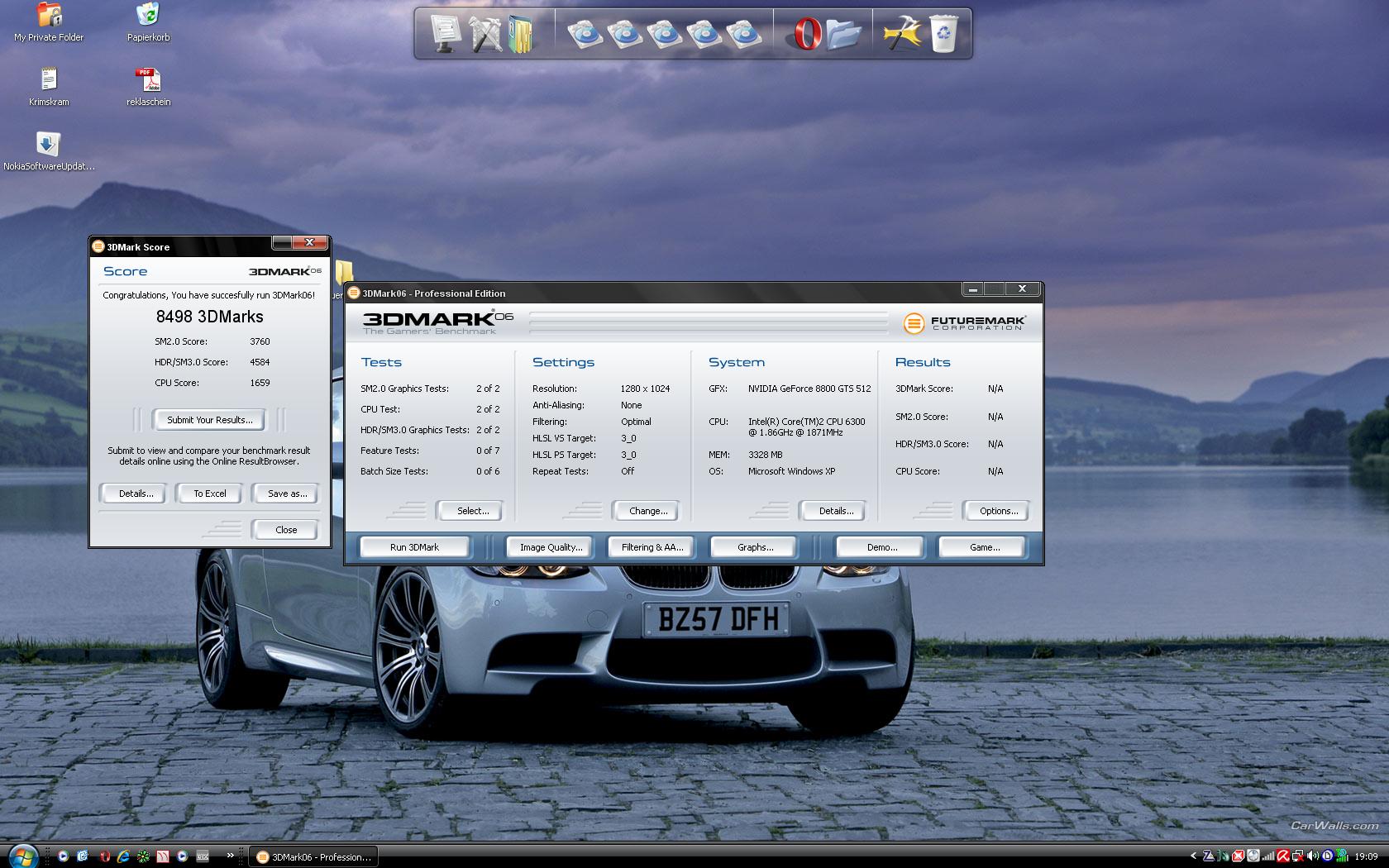Expand hidden quick launch items chevron
This screenshot has height=868, width=1389.
pyautogui.click(x=230, y=856)
